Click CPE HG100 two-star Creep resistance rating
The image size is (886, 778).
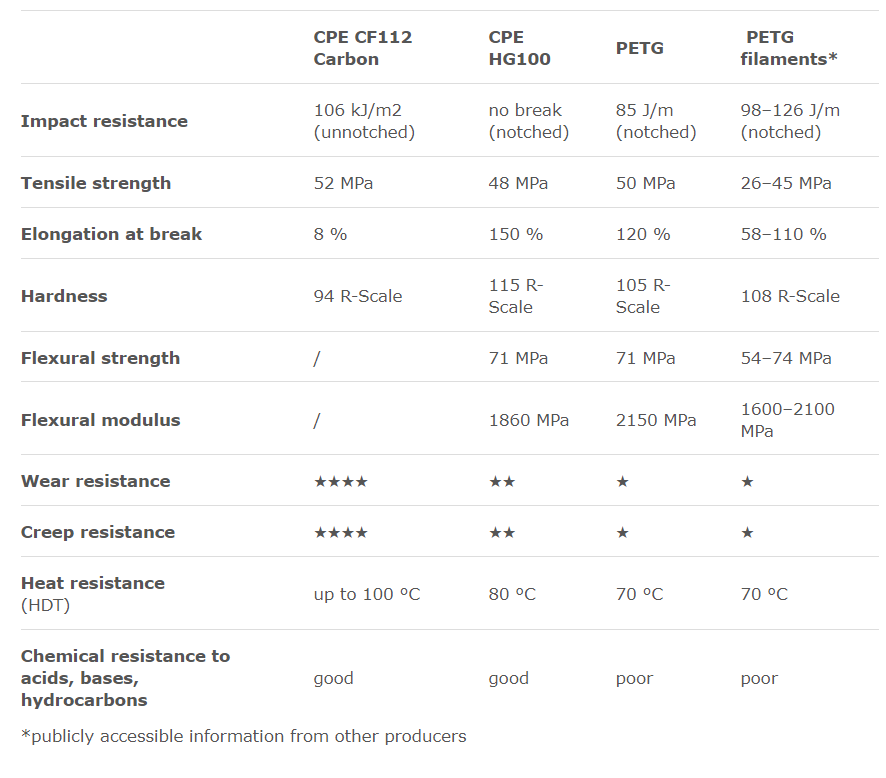(x=502, y=532)
